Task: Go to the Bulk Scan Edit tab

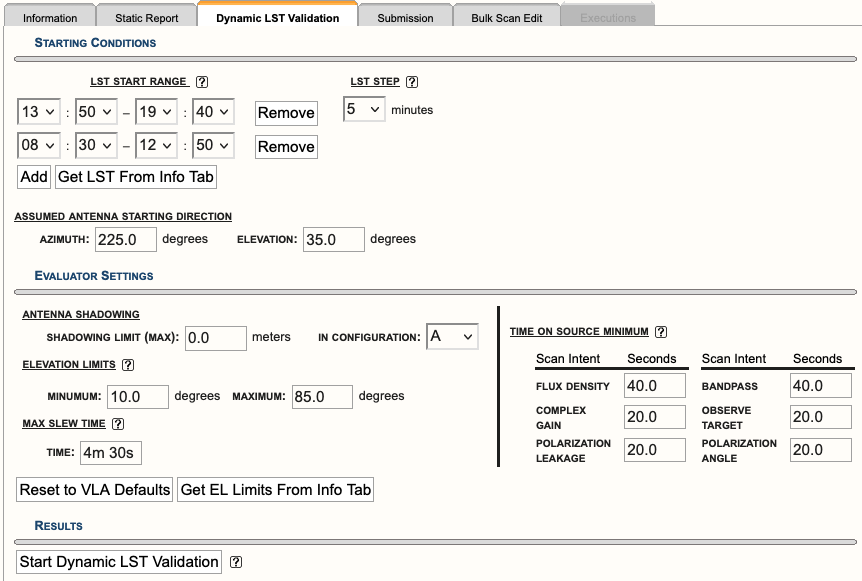Action: pyautogui.click(x=509, y=18)
